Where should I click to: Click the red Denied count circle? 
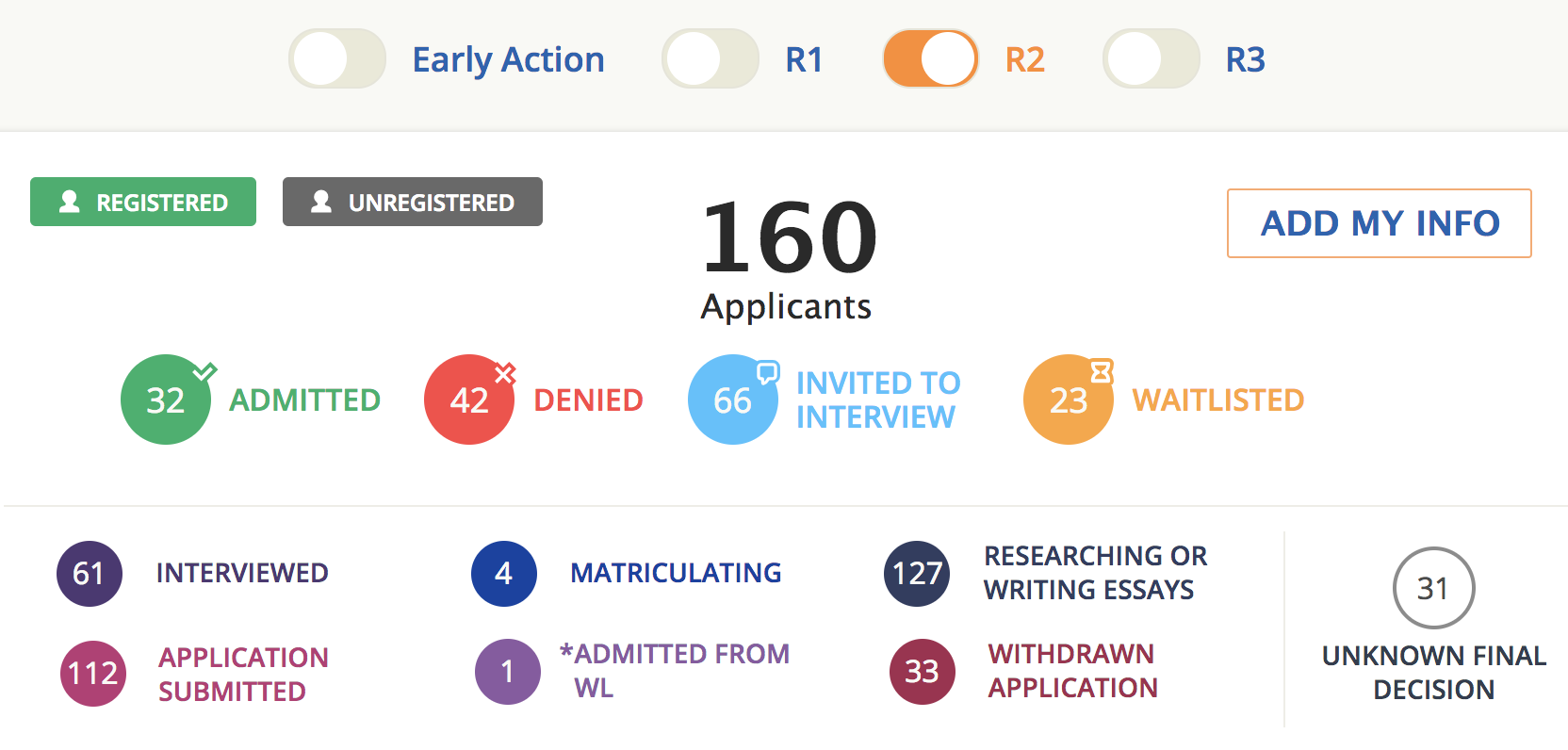coord(469,399)
